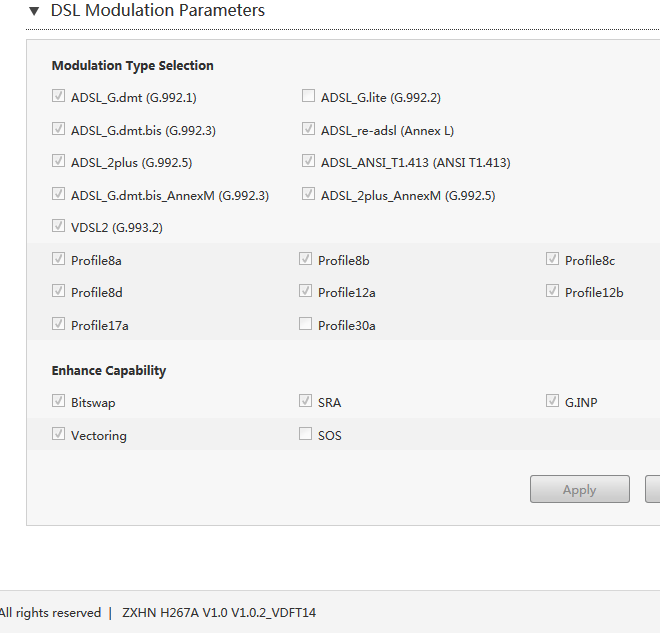Viewport: 660px width, 633px height.
Task: Toggle Bitswap enhance capability
Action: click(59, 401)
